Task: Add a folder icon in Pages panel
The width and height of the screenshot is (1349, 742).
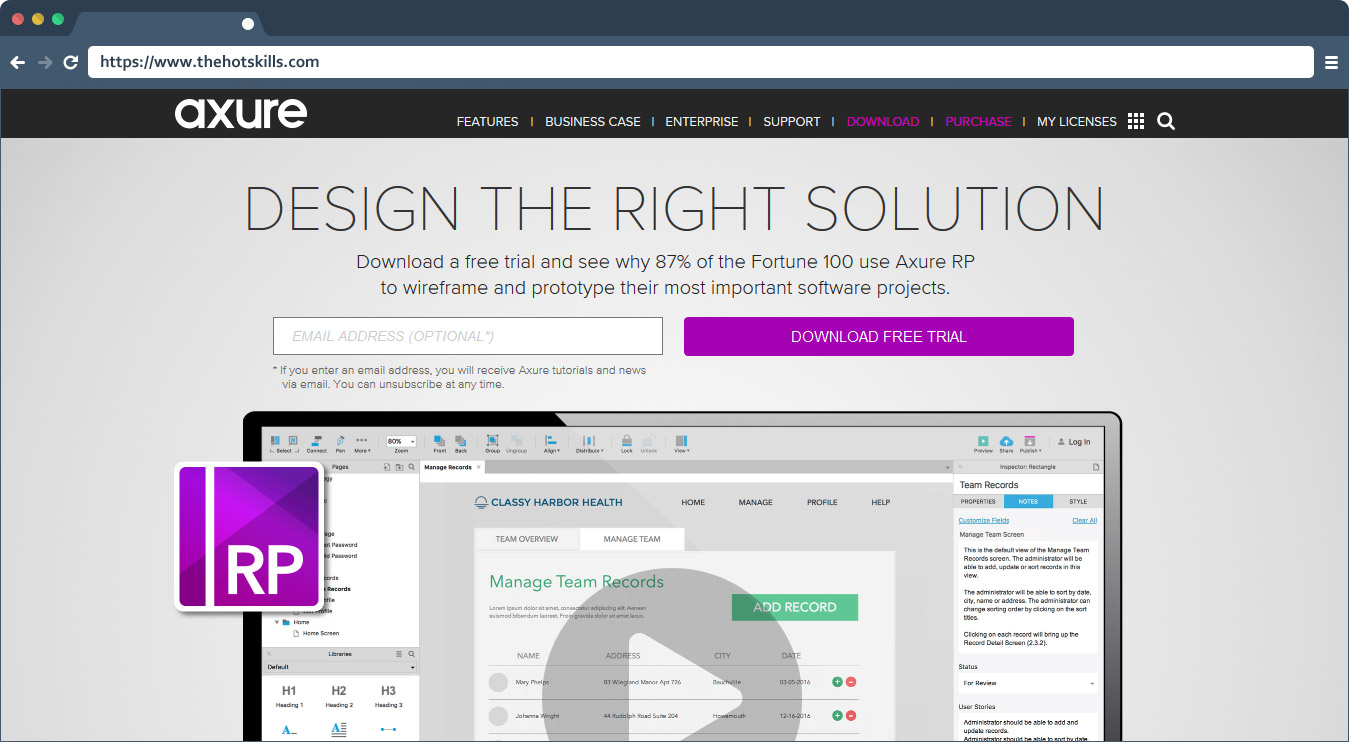Action: pyautogui.click(x=399, y=467)
